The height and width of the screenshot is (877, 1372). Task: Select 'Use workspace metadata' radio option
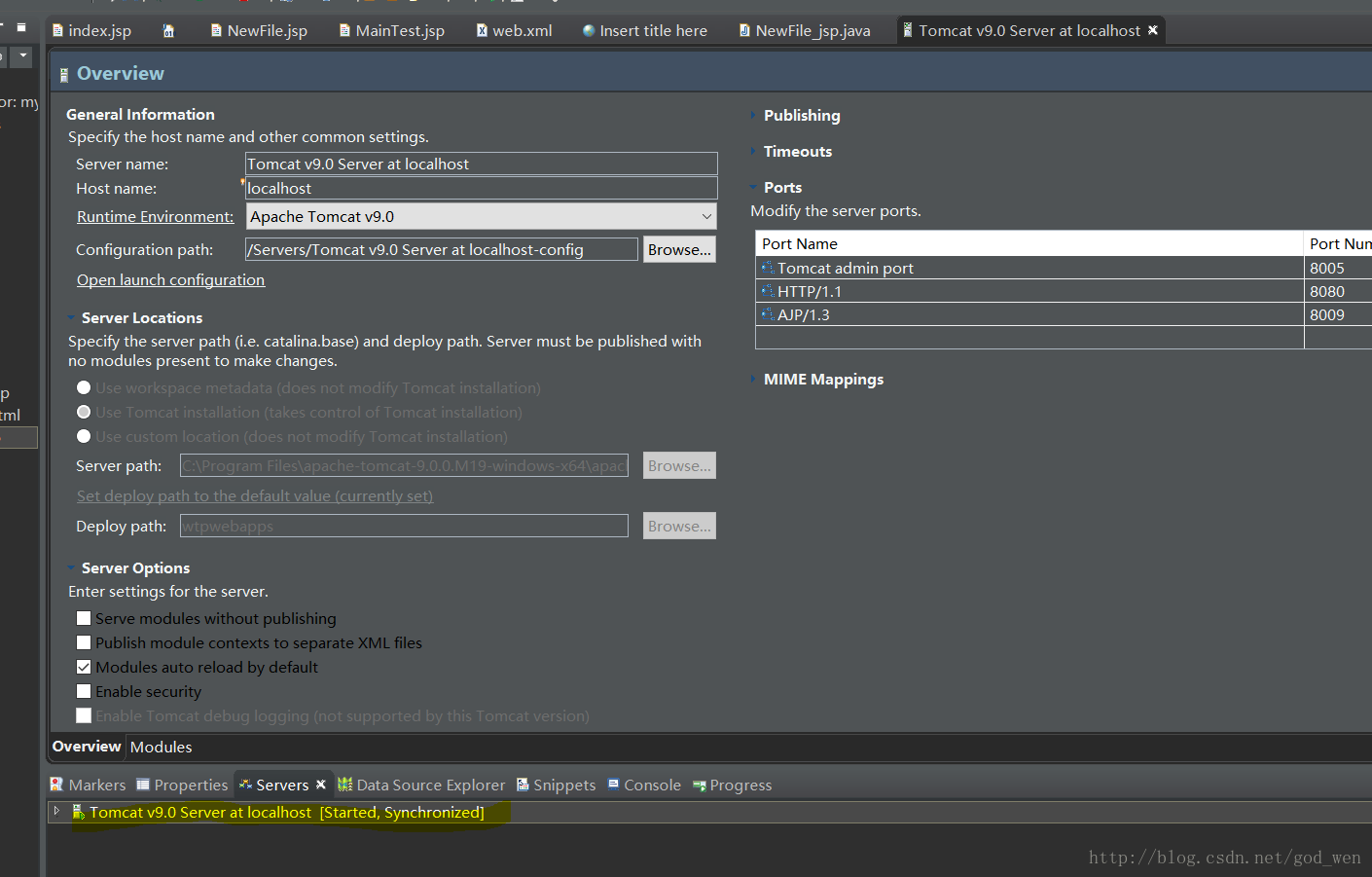(x=84, y=387)
